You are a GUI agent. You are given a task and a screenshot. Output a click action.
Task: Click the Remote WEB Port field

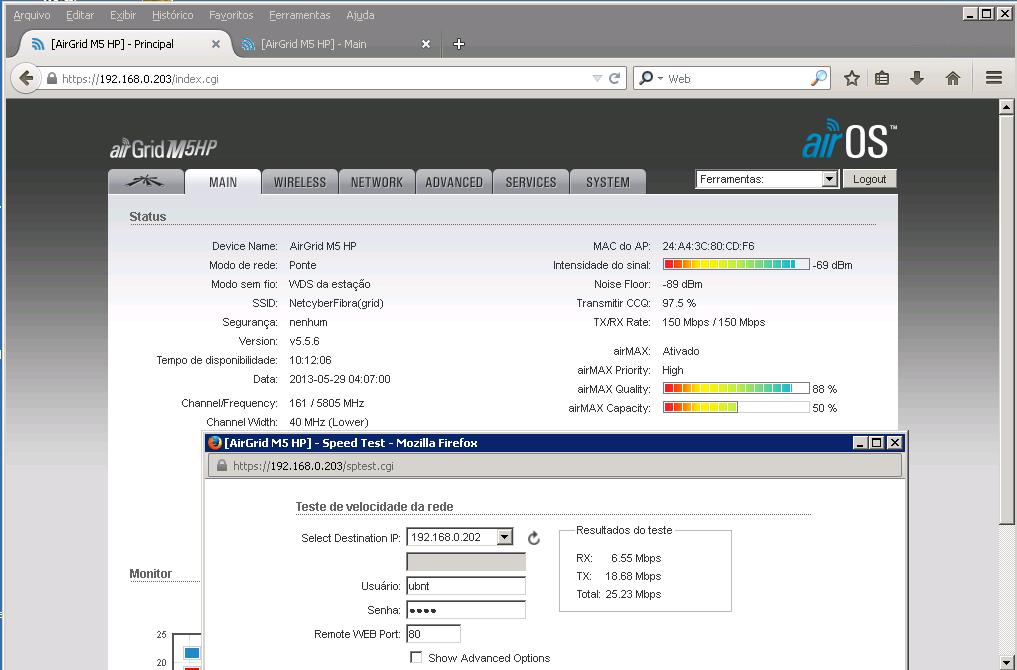[x=433, y=634]
